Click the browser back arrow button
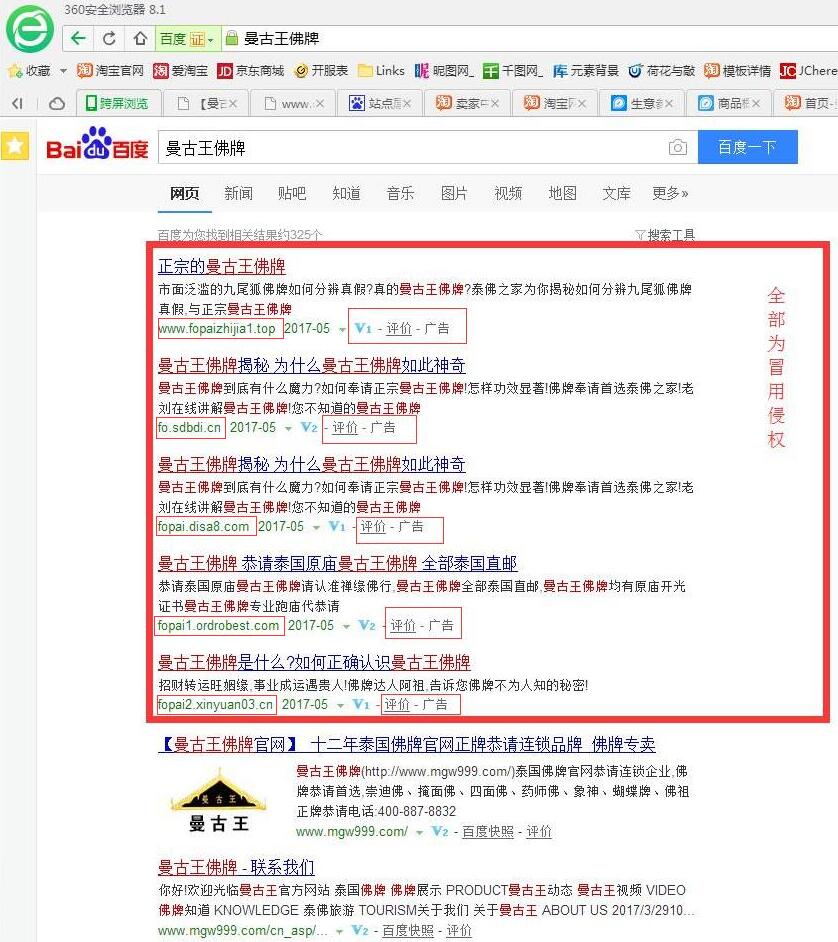This screenshot has height=942, width=838. pyautogui.click(x=79, y=39)
